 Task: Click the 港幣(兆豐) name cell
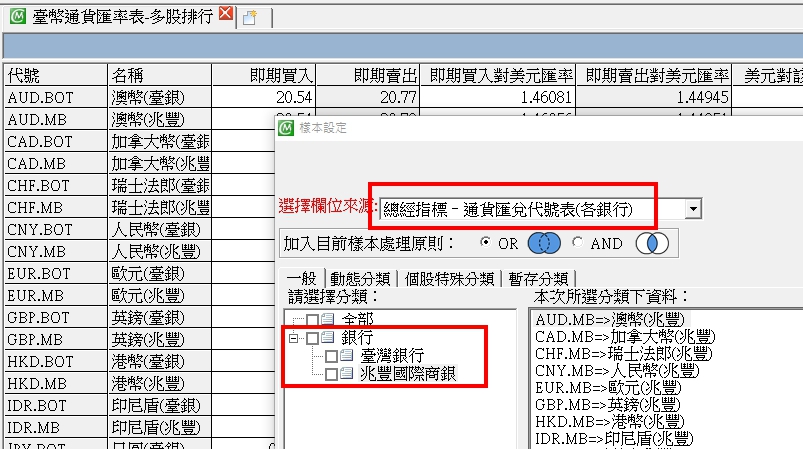pos(159,383)
